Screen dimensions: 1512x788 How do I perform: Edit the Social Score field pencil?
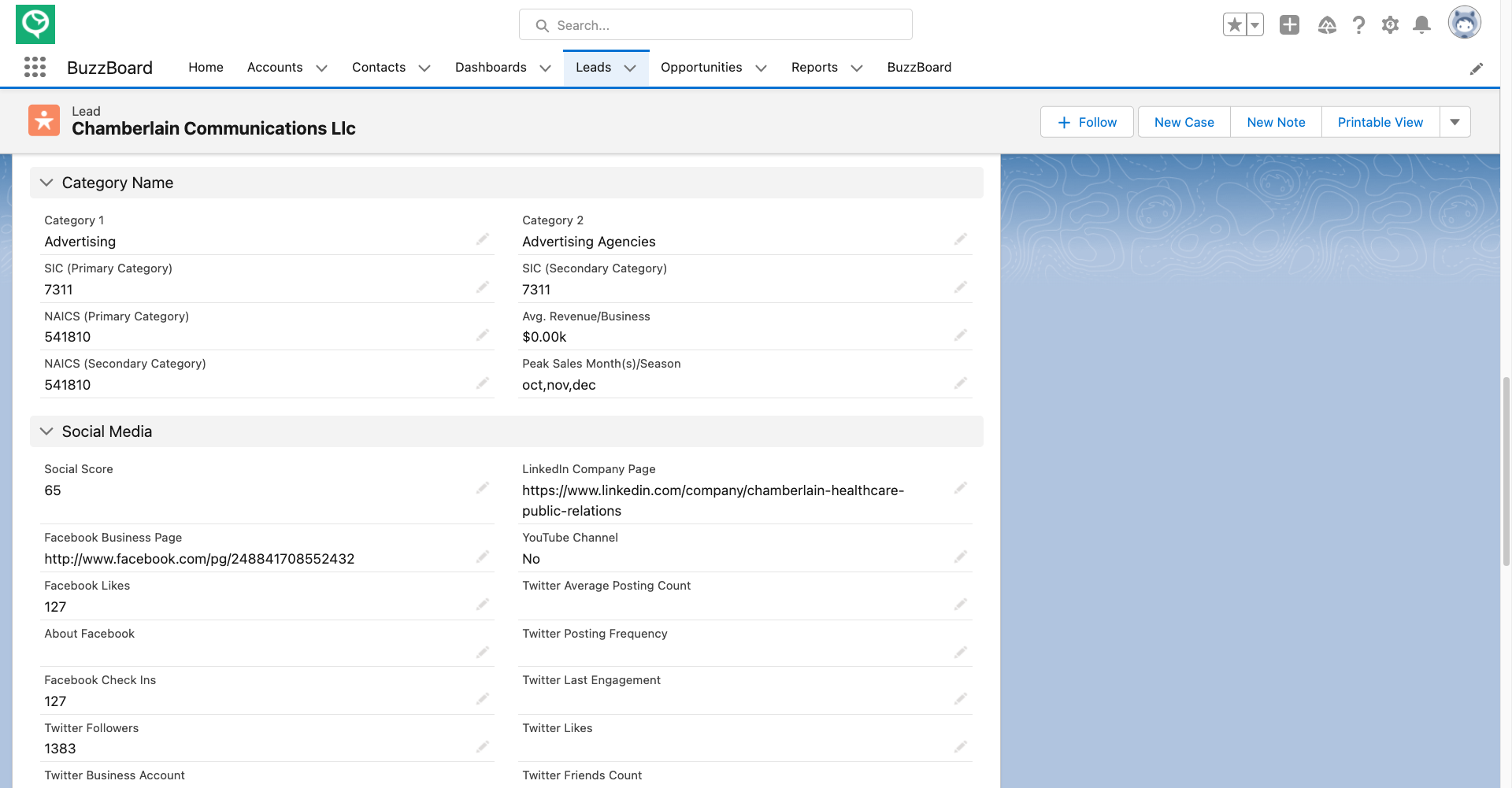click(483, 488)
